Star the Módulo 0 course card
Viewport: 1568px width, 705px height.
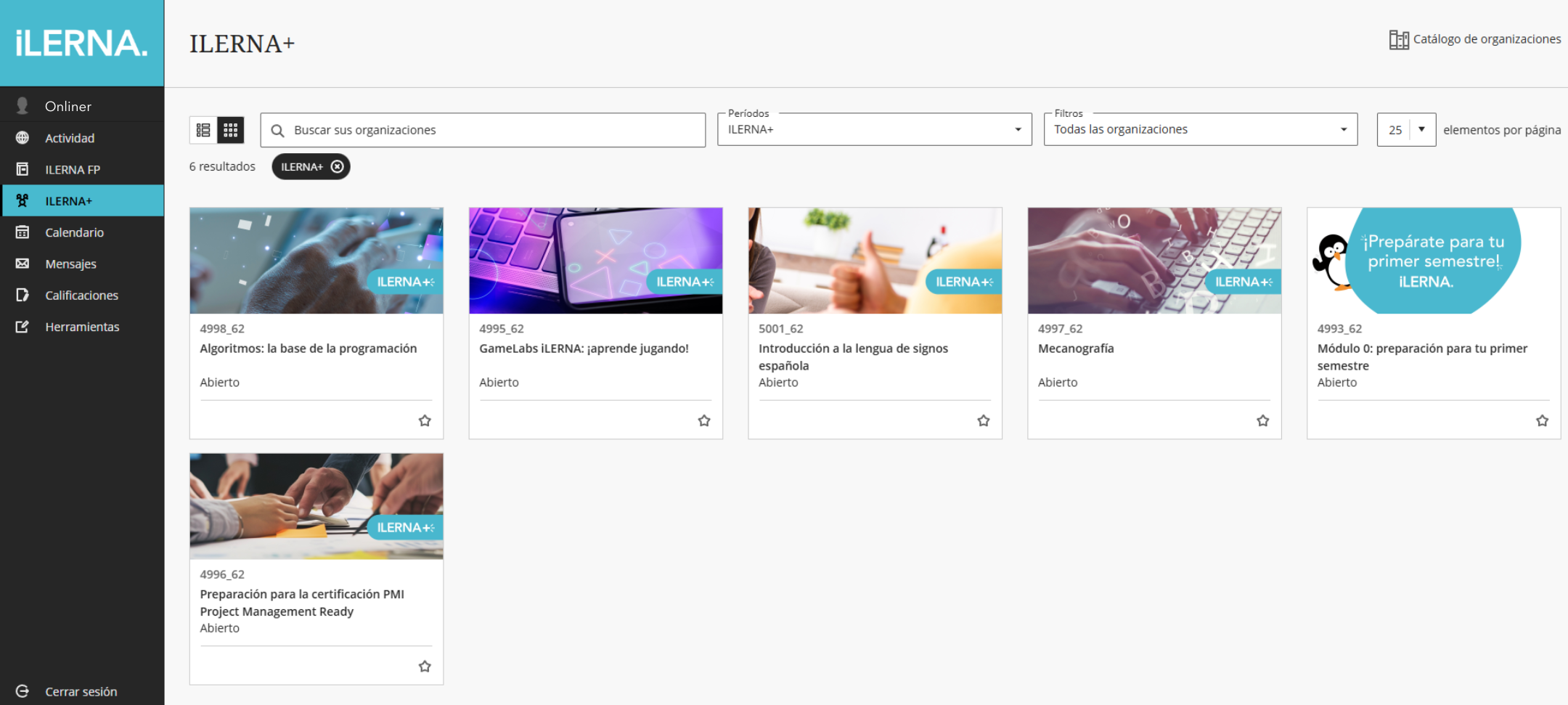tap(1543, 420)
